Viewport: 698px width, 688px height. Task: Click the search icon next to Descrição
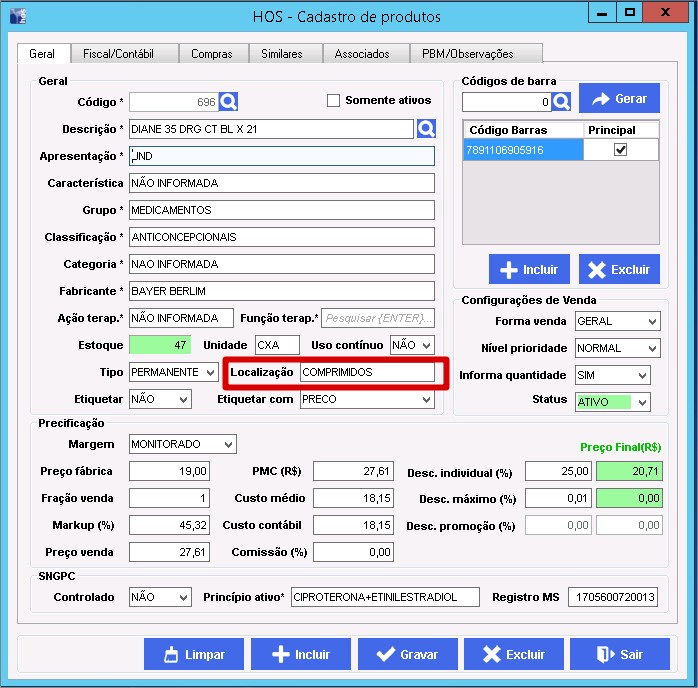pos(427,128)
